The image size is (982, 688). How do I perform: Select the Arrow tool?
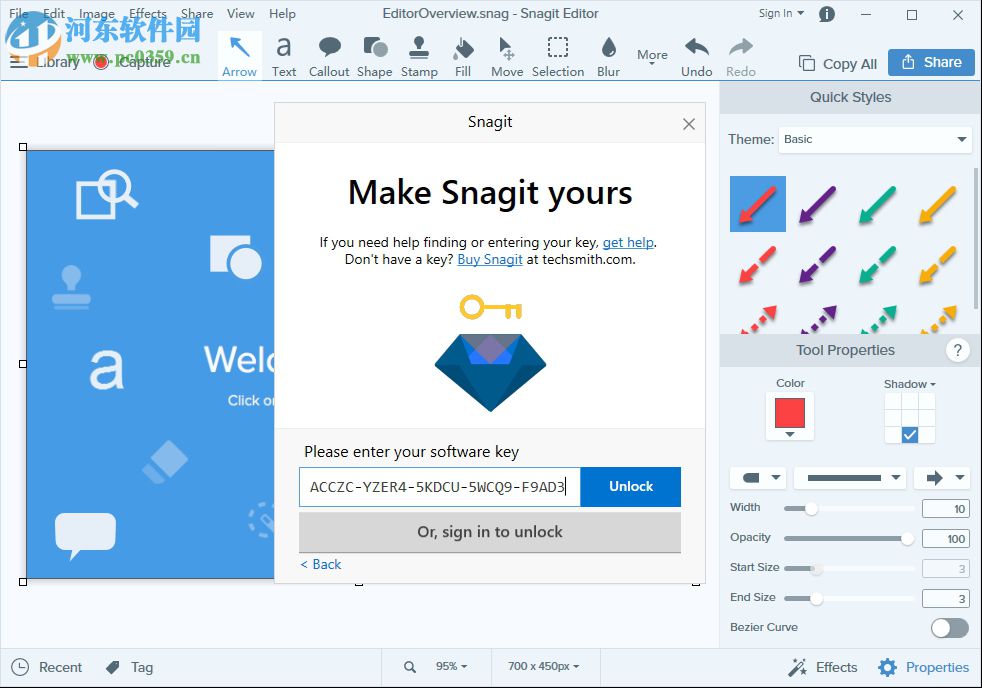239,55
